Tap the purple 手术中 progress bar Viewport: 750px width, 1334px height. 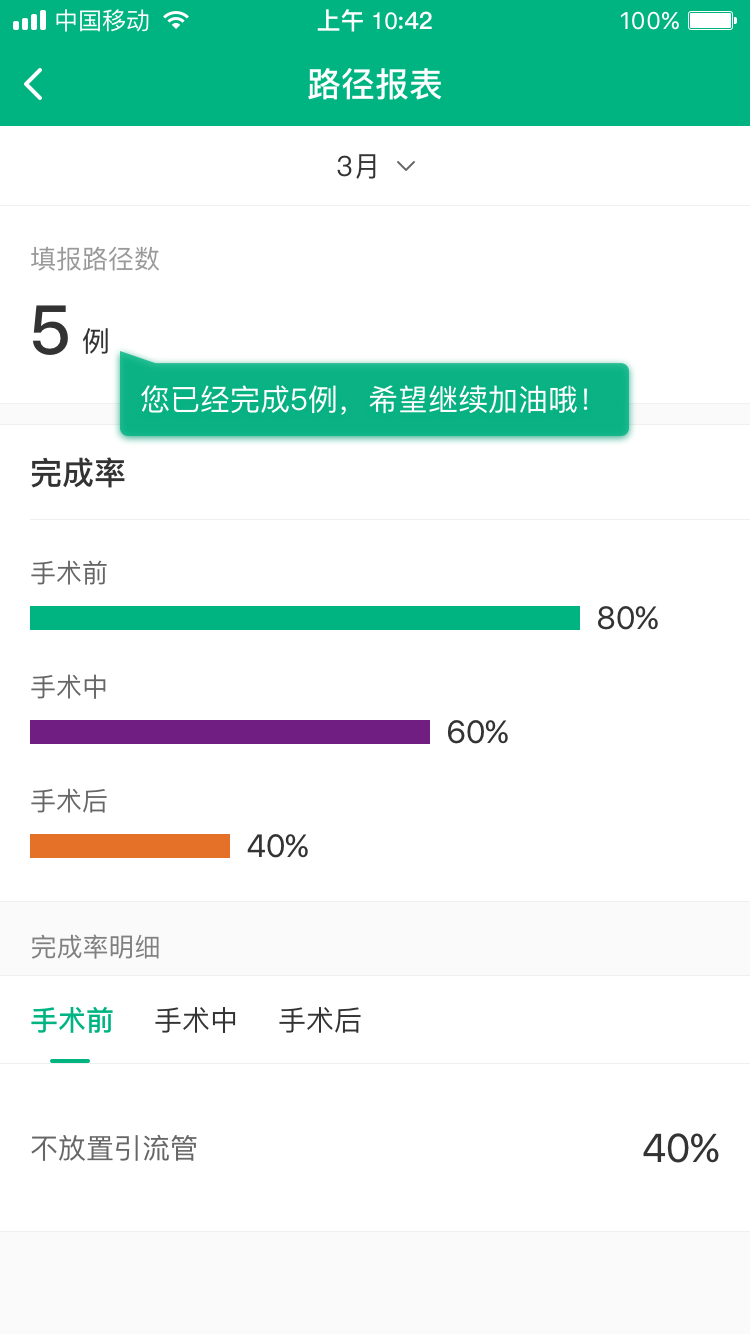230,732
